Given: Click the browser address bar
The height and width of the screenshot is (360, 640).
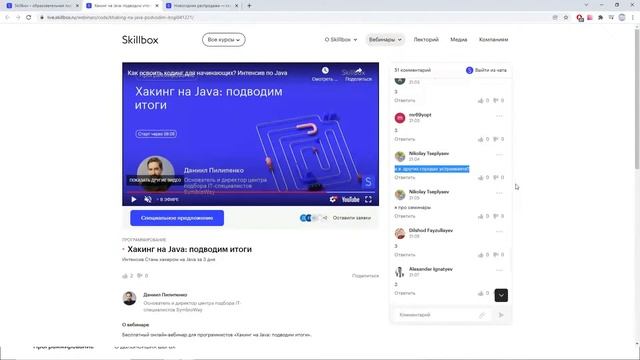Looking at the screenshot, I should (x=294, y=17).
